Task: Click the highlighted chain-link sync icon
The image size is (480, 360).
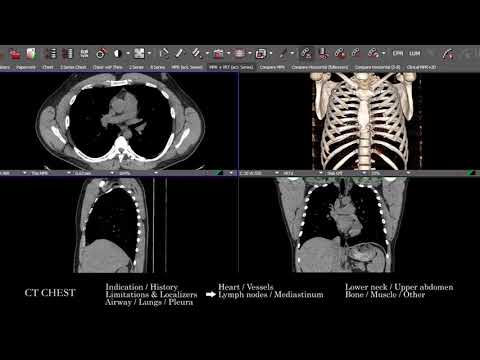Action: click(306, 53)
